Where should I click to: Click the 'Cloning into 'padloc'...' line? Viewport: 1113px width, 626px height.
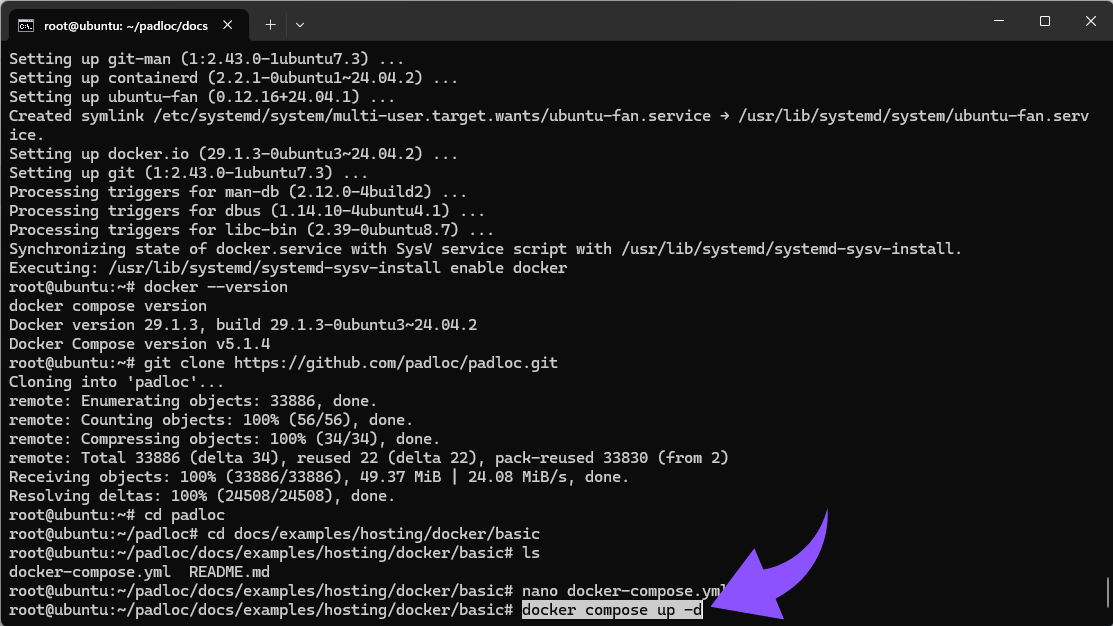point(116,382)
